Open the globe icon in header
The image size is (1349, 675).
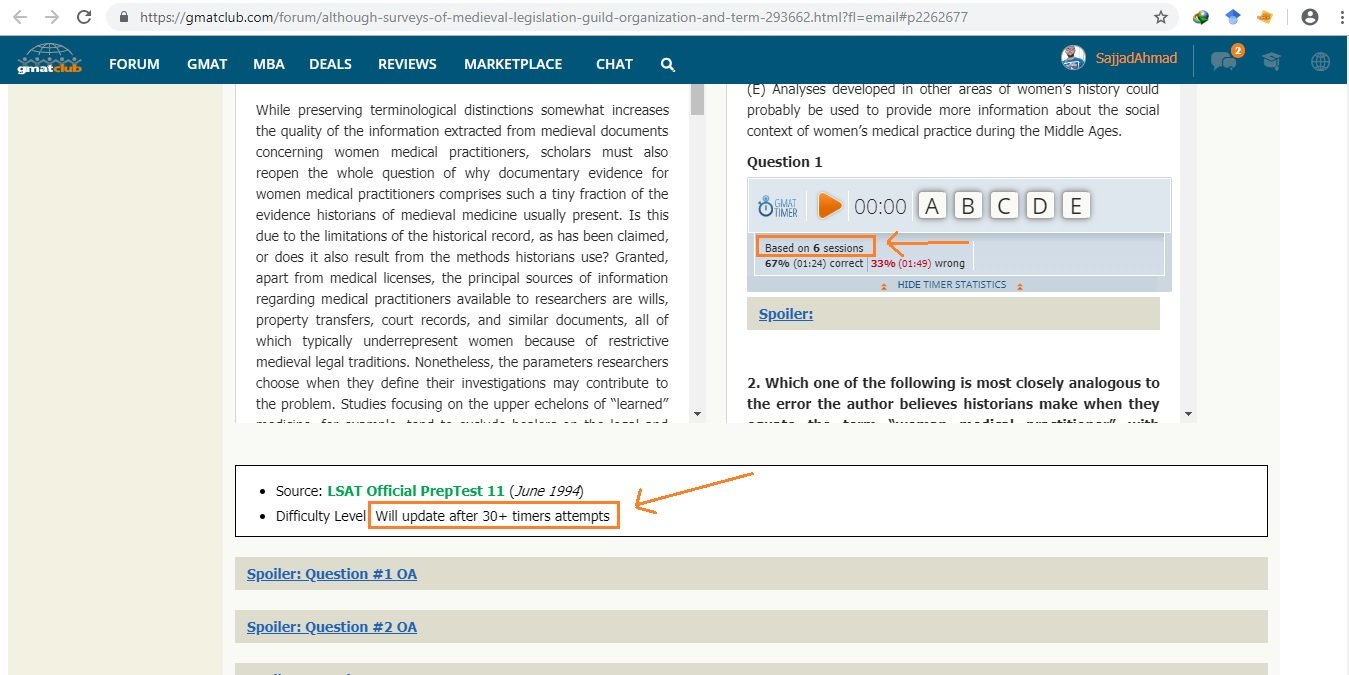tap(1320, 61)
